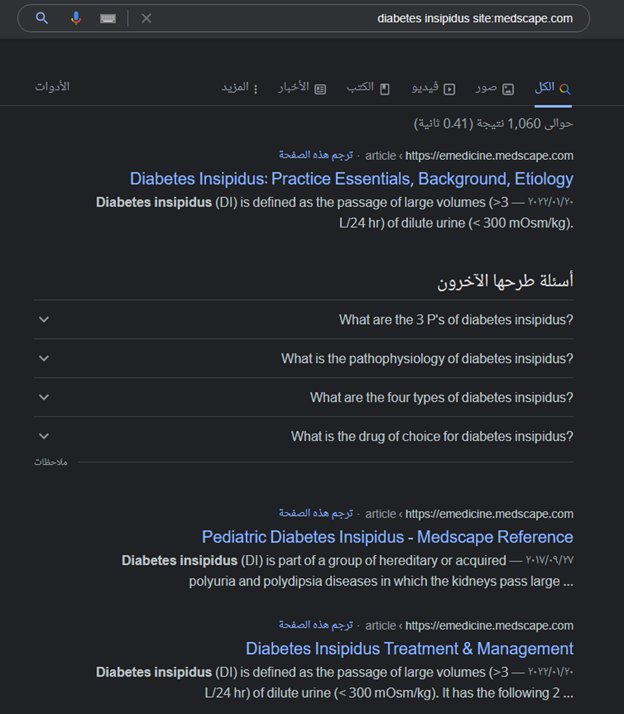Open "Diabetes Insipidus: Practice Essentials" result
The height and width of the screenshot is (714, 624).
[351, 179]
